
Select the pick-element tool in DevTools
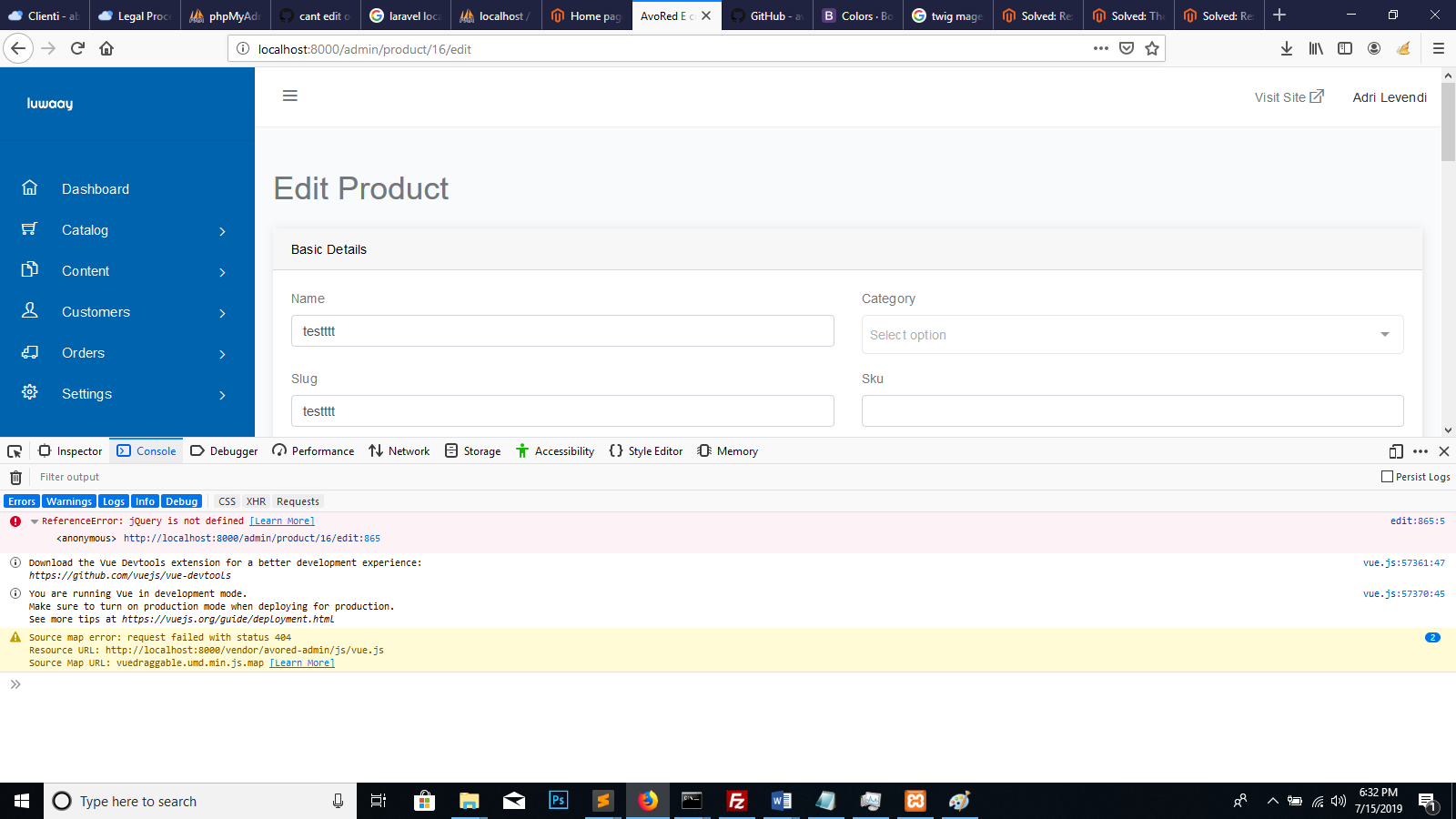14,450
